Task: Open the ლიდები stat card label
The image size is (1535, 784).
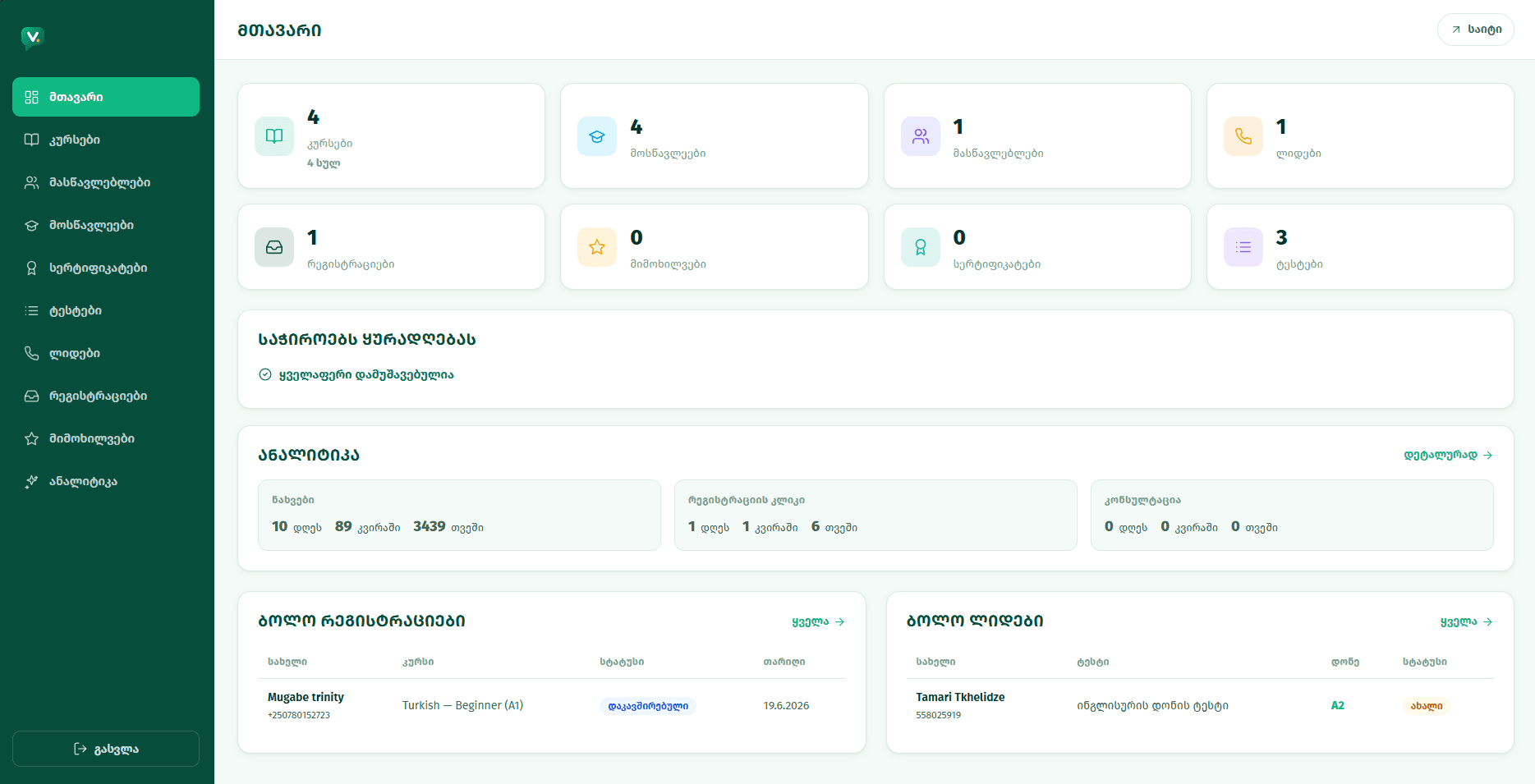Action: pos(1298,154)
